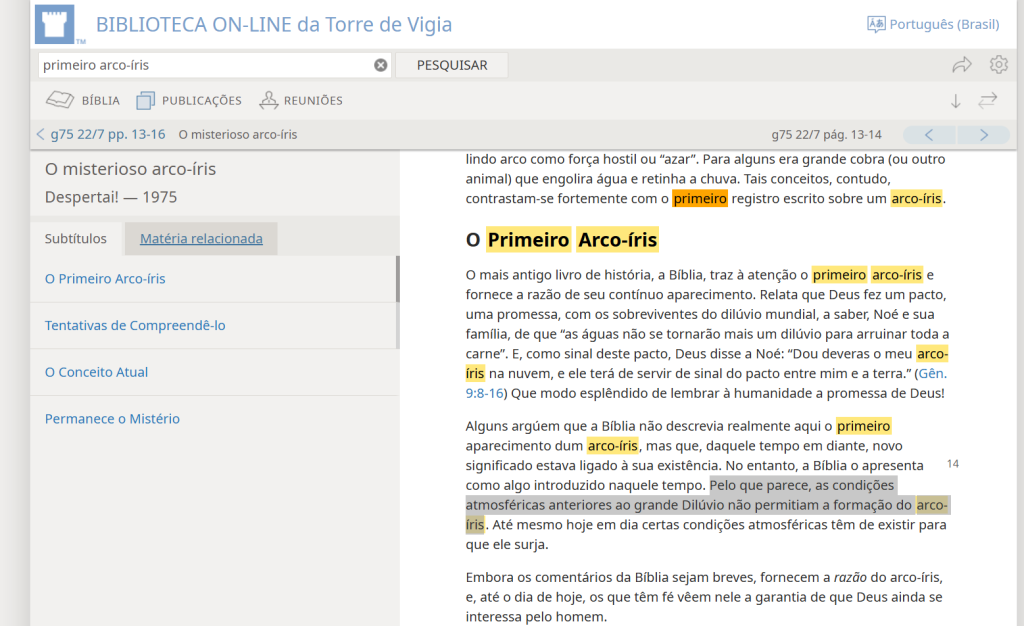1024x626 pixels.
Task: Click the Watchtower logo icon
Action: click(x=61, y=24)
